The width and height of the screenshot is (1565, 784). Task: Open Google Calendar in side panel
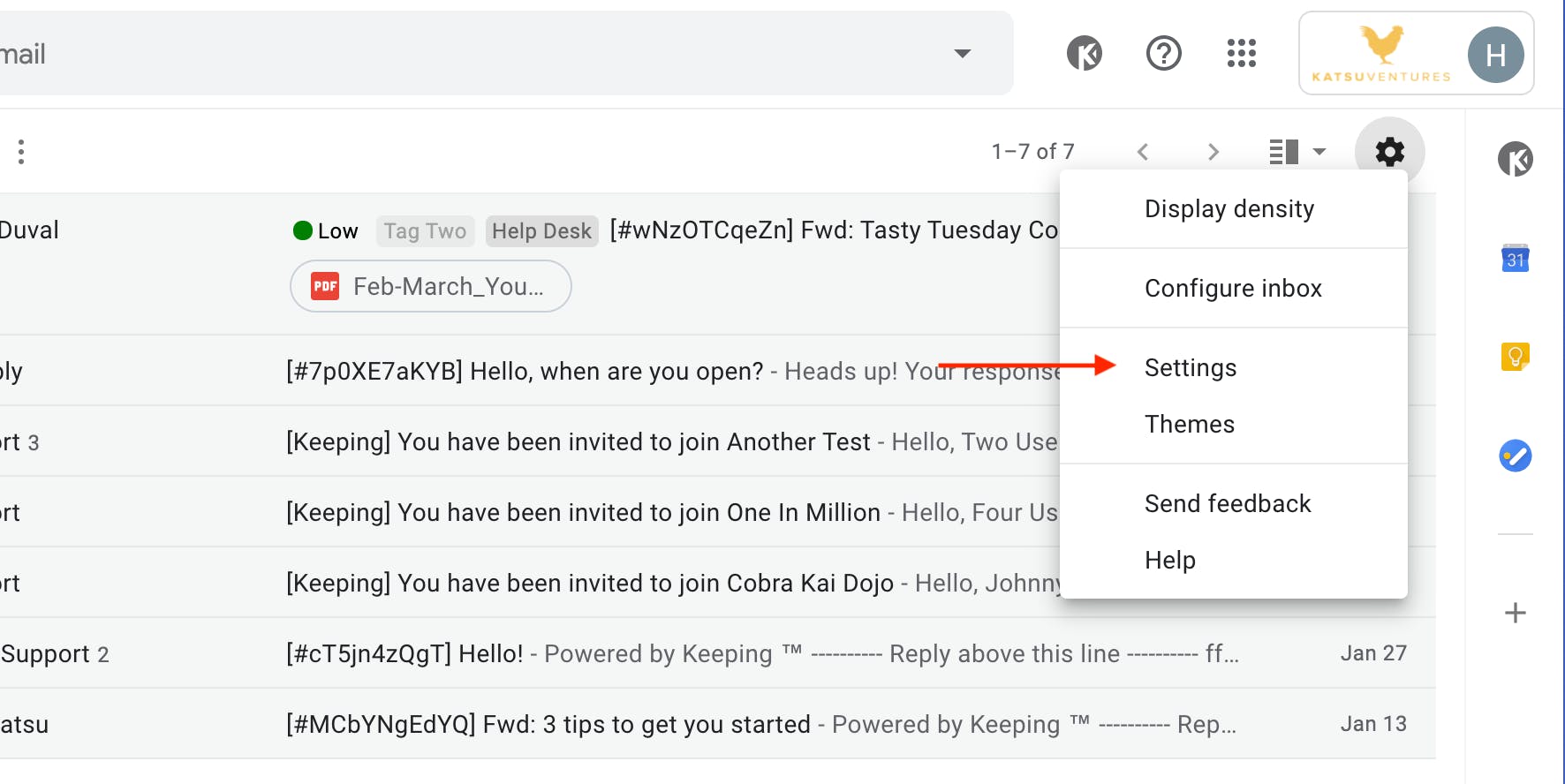(1515, 259)
